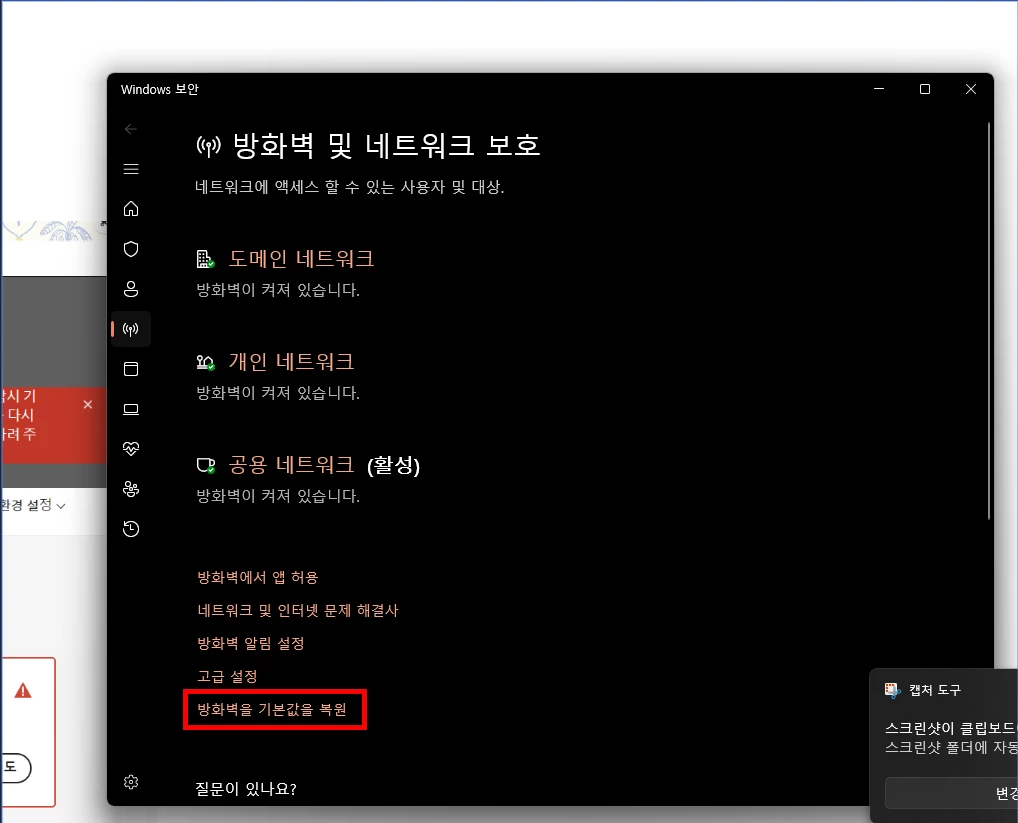Click the public network icon

pyautogui.click(x=205, y=465)
